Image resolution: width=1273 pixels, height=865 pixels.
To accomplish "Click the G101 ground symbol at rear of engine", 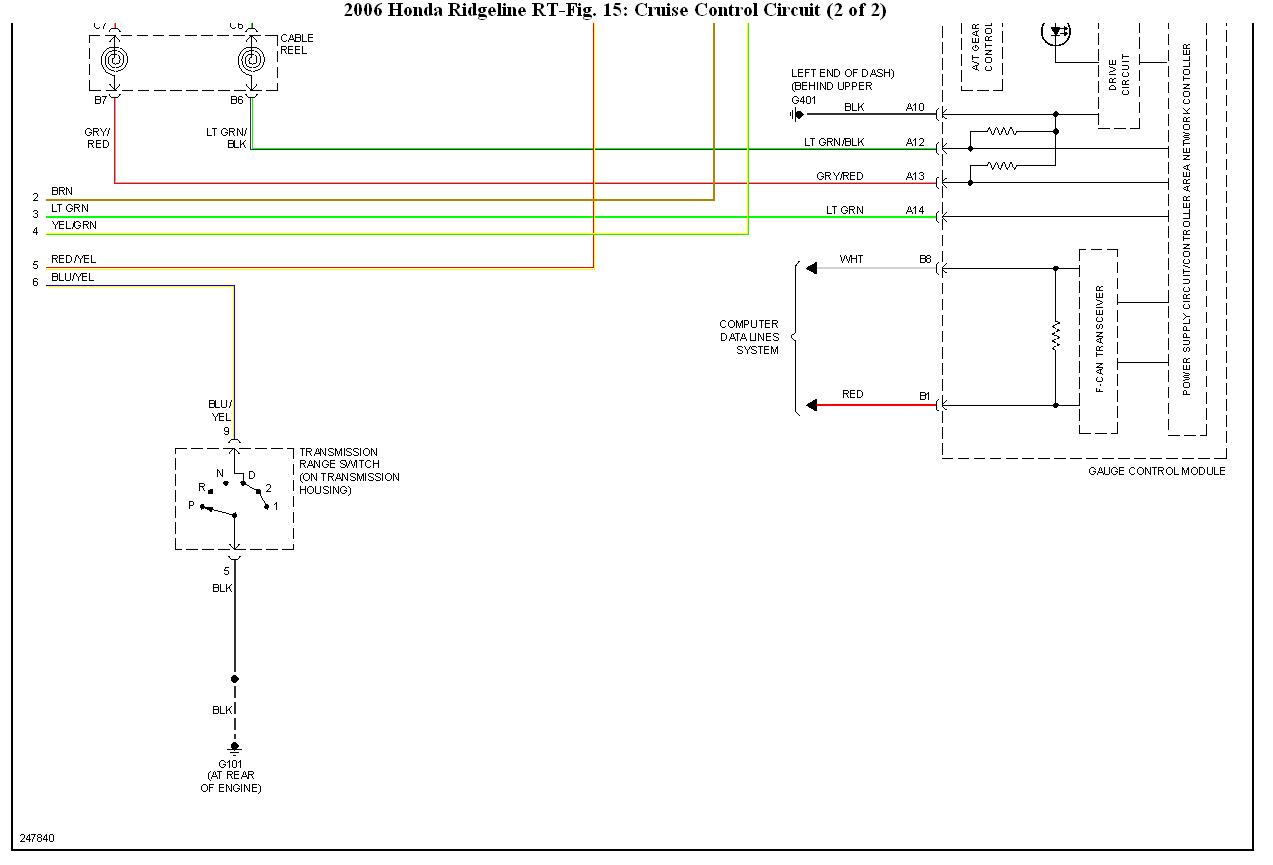I will click(235, 747).
